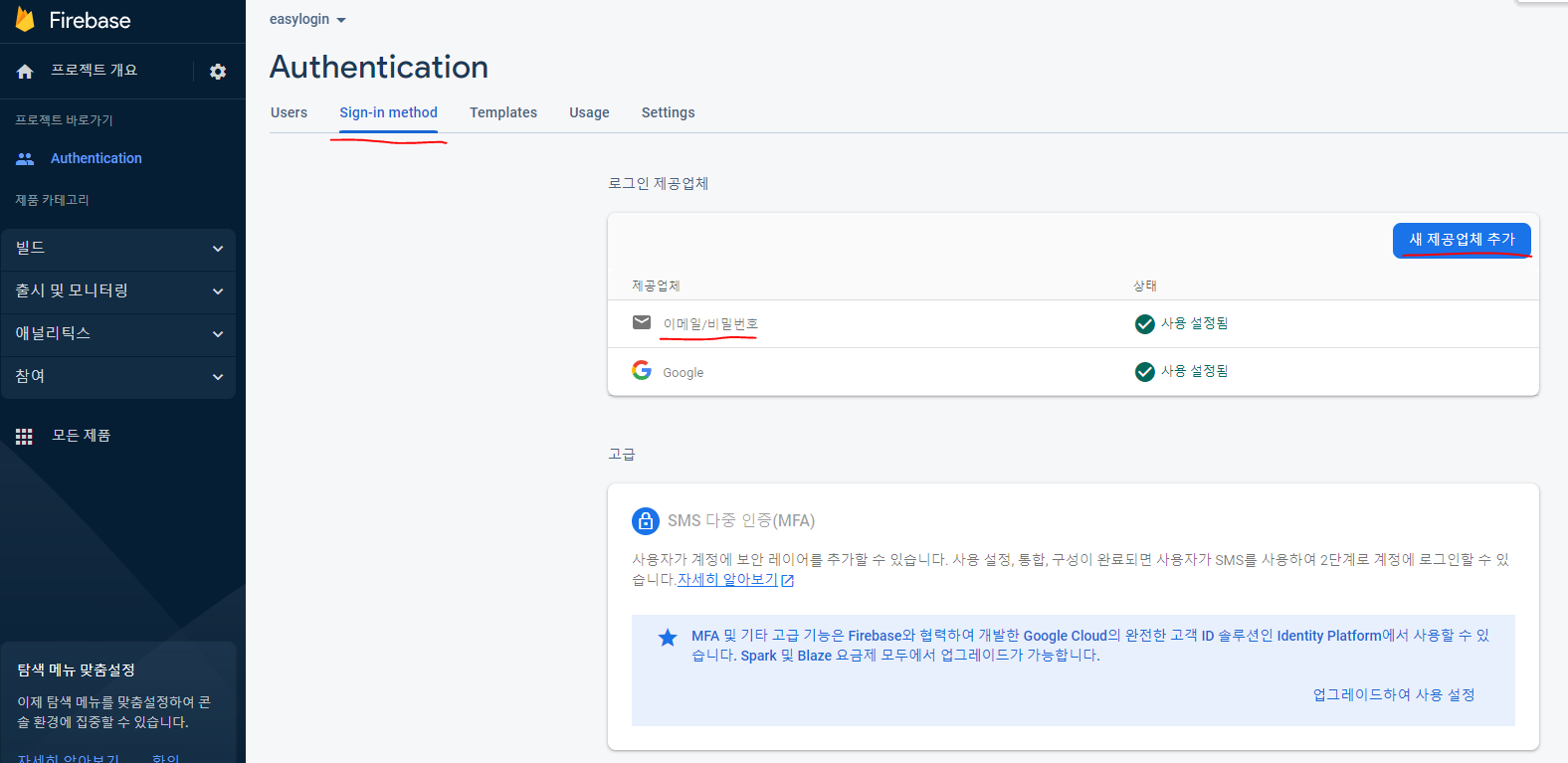
Task: Click the Authentication people icon in sidebar
Action: (25, 159)
